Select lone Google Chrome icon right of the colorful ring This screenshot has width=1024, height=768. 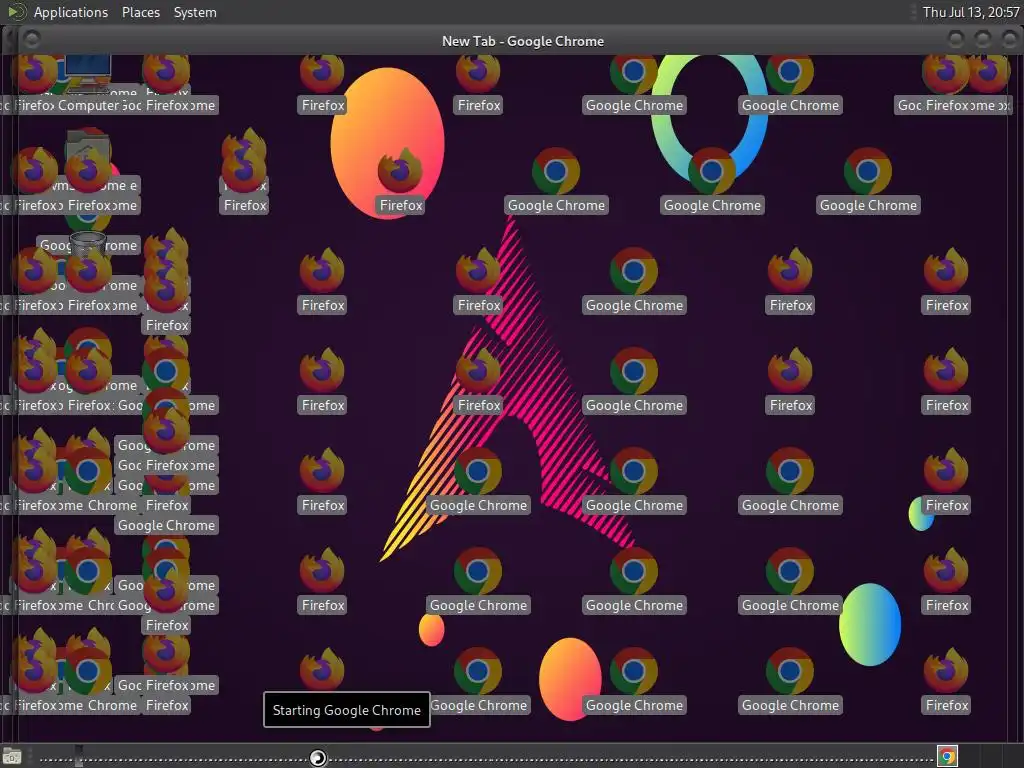pyautogui.click(x=868, y=171)
